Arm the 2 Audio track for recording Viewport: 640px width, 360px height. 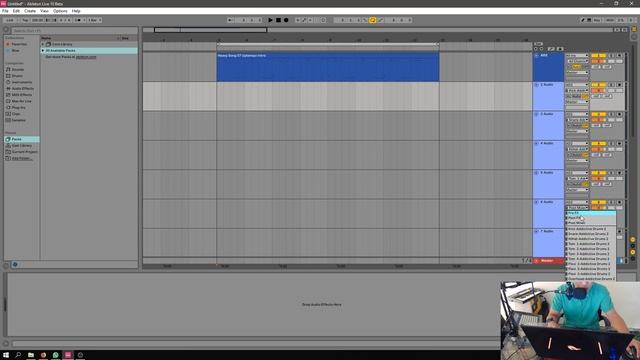pos(619,85)
